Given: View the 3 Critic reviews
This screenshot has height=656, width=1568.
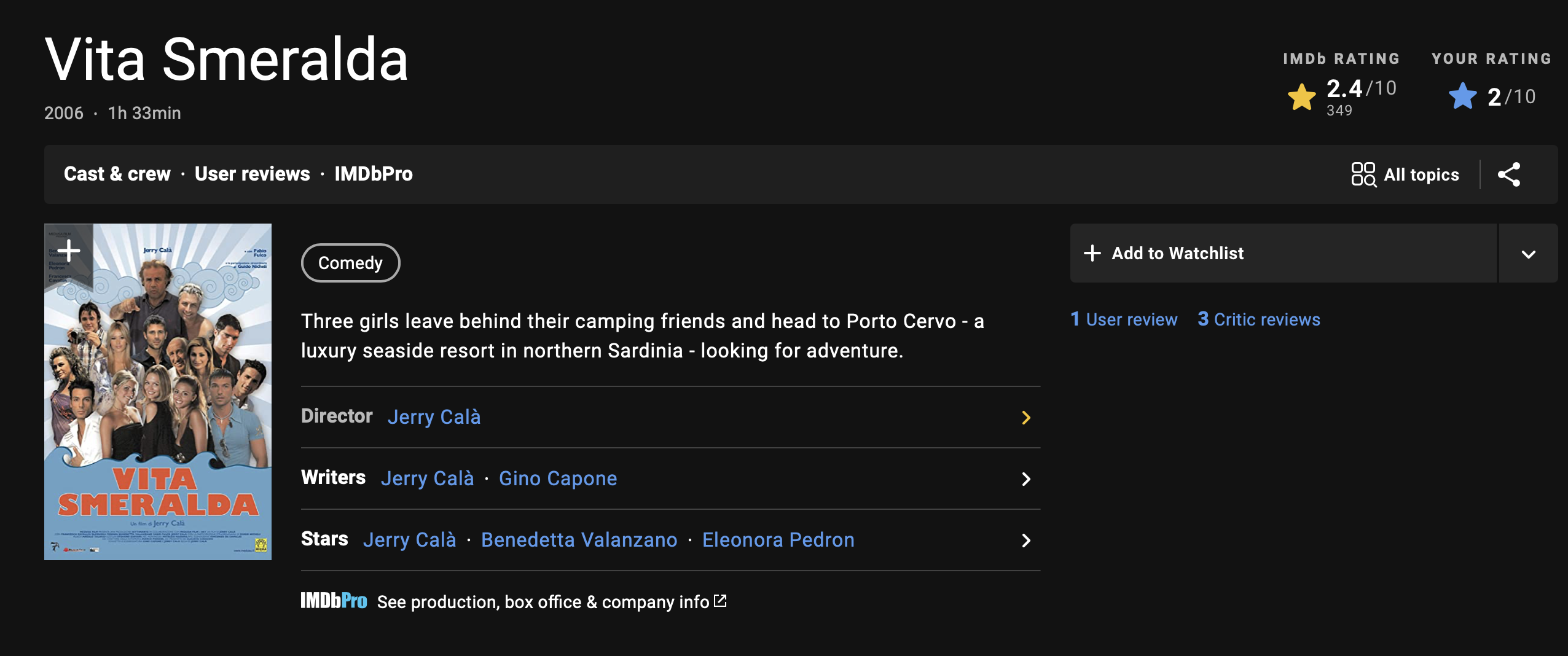Looking at the screenshot, I should tap(1258, 319).
